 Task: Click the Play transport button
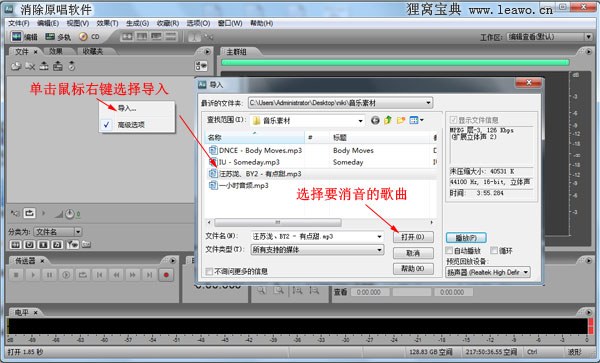(33, 275)
